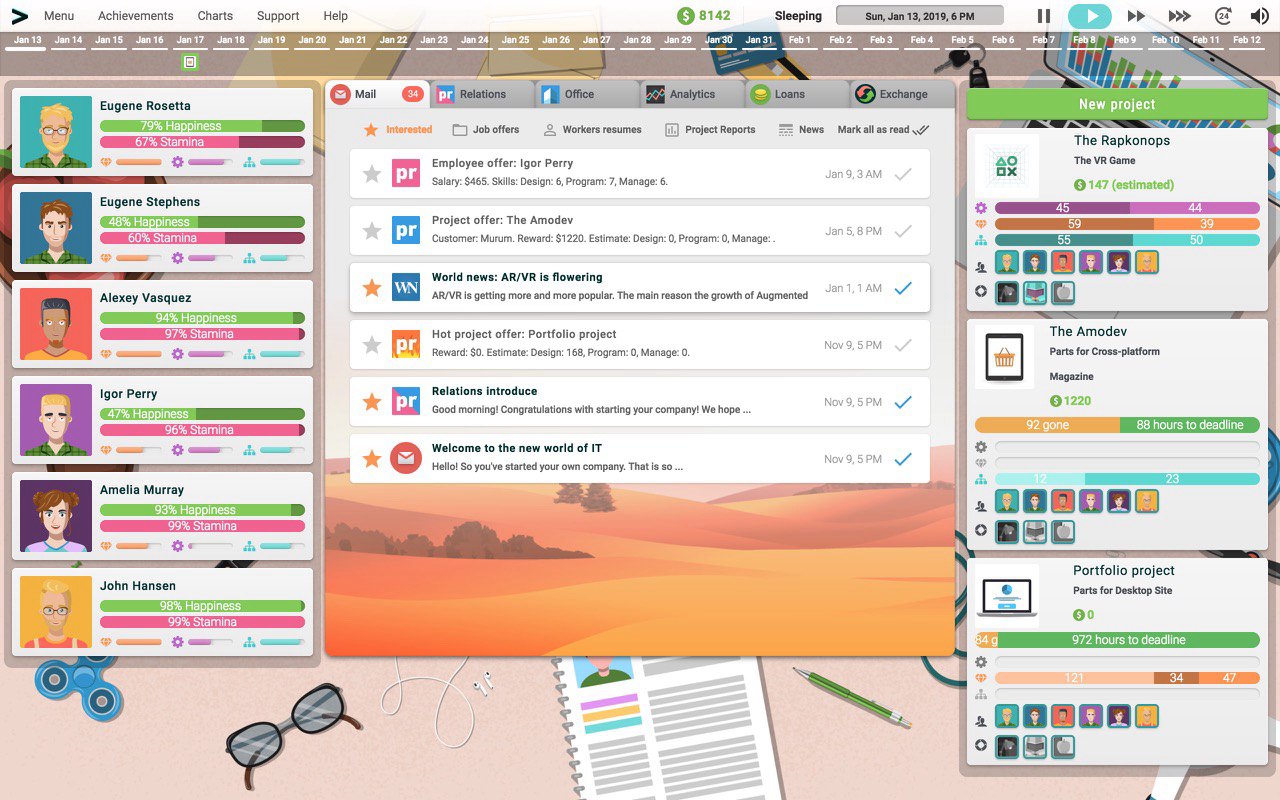
Task: Open the Sleeping status selector
Action: tap(798, 16)
